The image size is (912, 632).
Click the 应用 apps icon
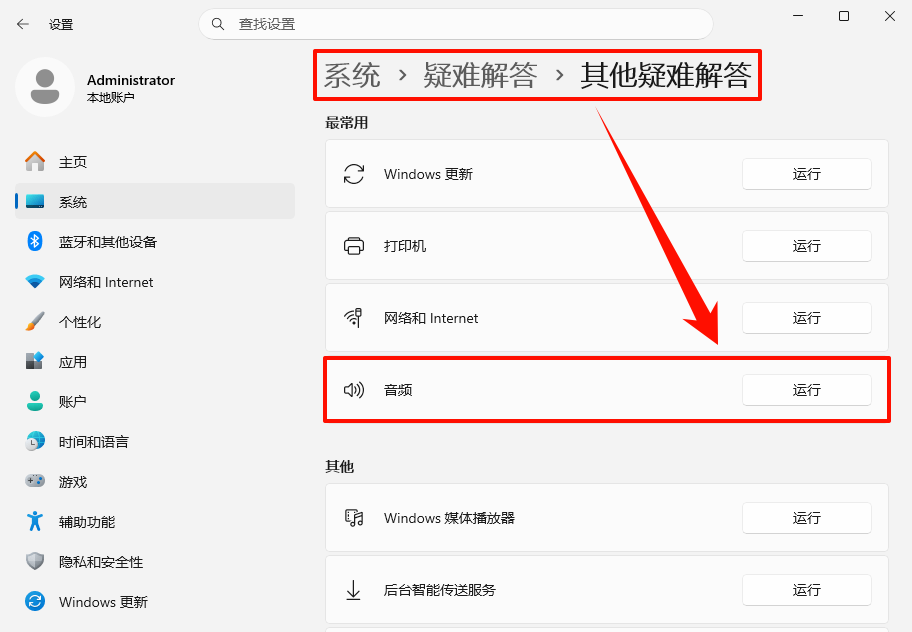point(35,362)
